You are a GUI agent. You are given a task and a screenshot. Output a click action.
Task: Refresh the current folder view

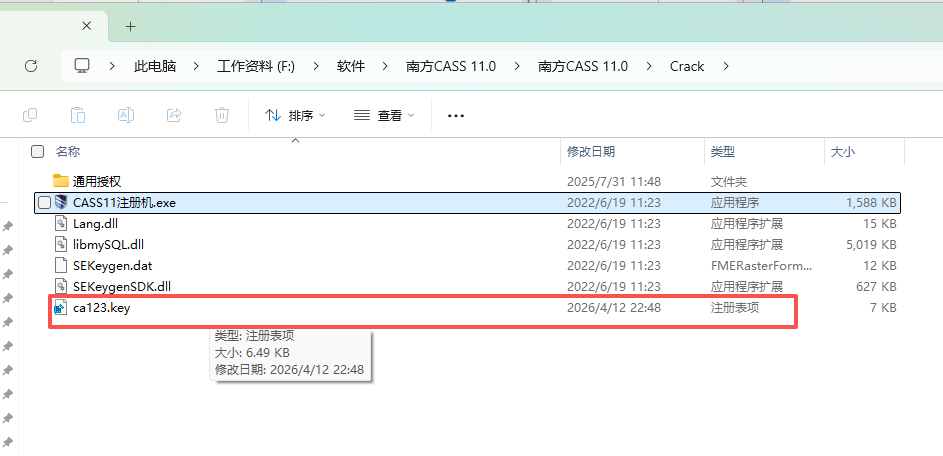(x=31, y=66)
